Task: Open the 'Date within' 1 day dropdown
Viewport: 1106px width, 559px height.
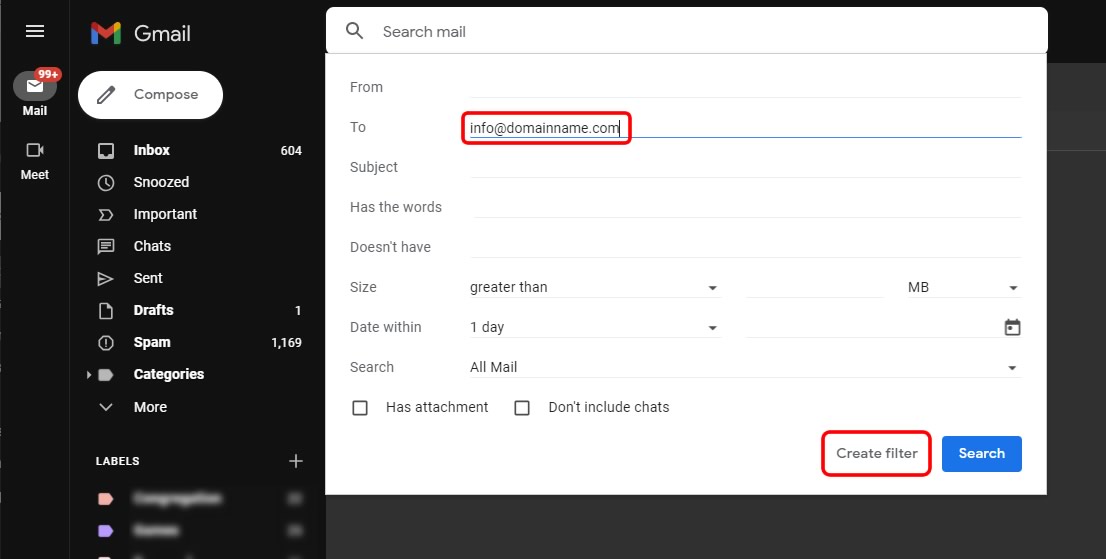Action: pyautogui.click(x=595, y=327)
